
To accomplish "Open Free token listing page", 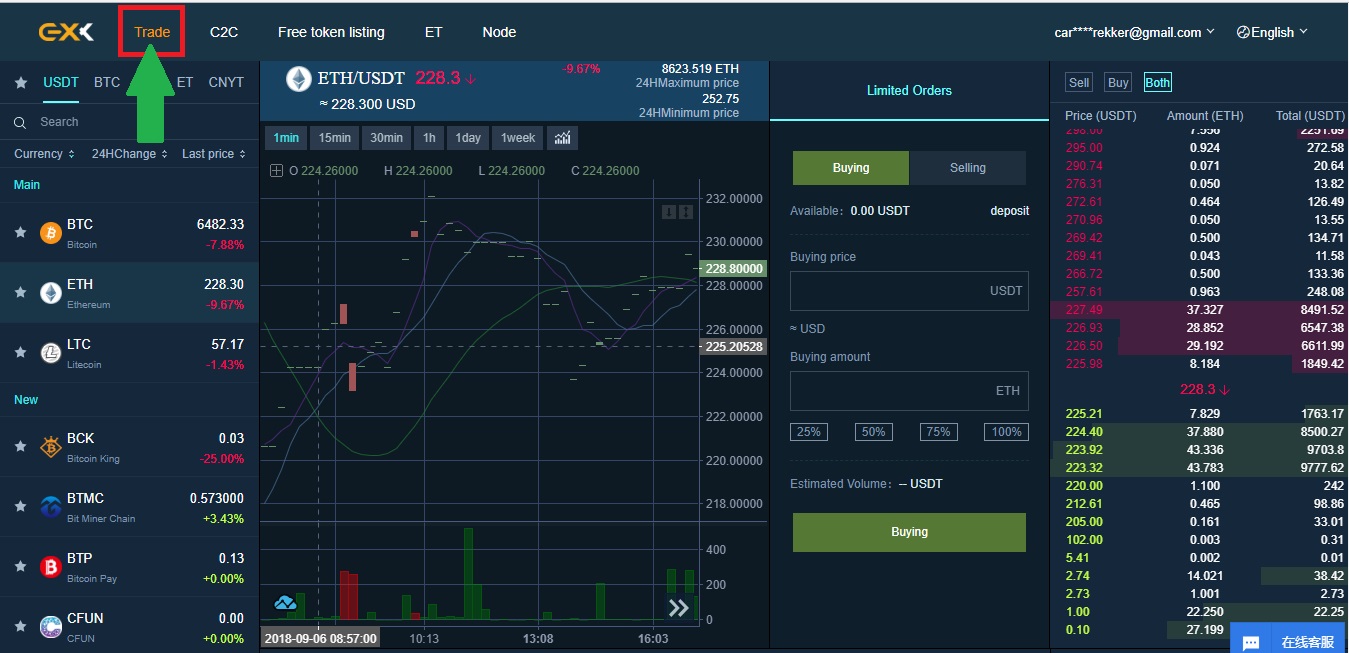I will pyautogui.click(x=331, y=32).
